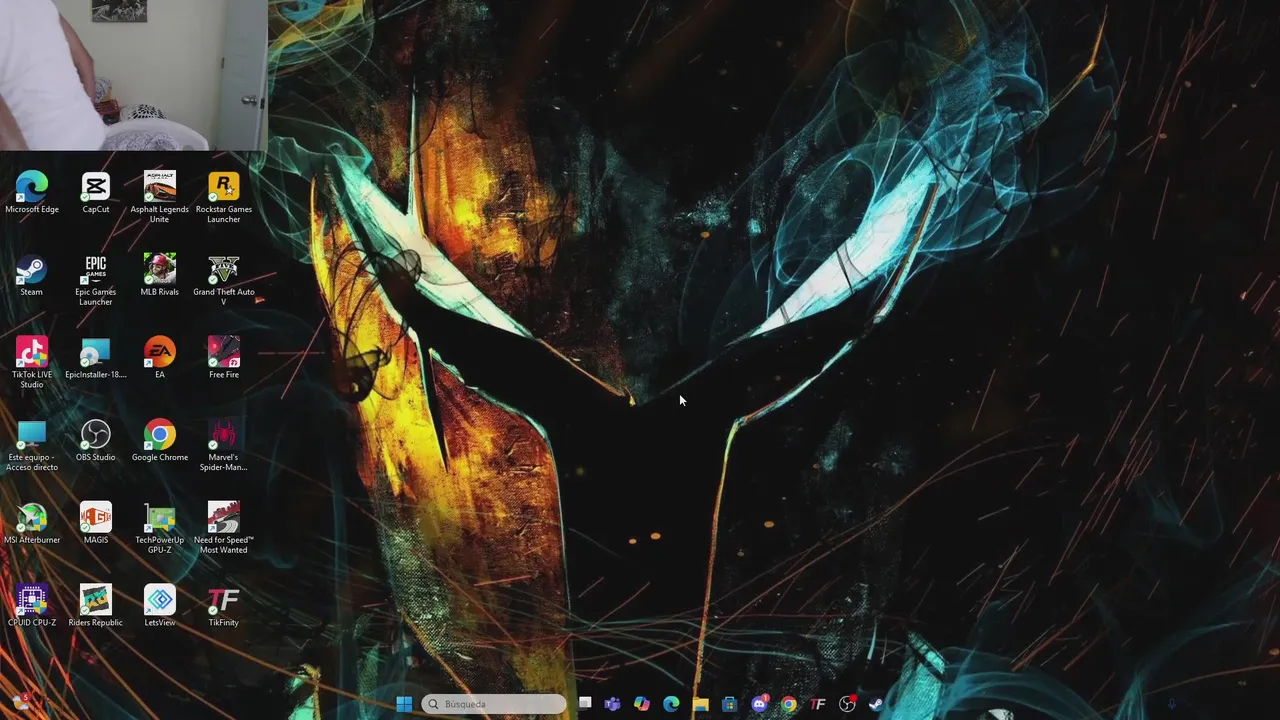The image size is (1280, 720).
Task: Click the EpicInstaller desktop file icon
Action: [96, 358]
